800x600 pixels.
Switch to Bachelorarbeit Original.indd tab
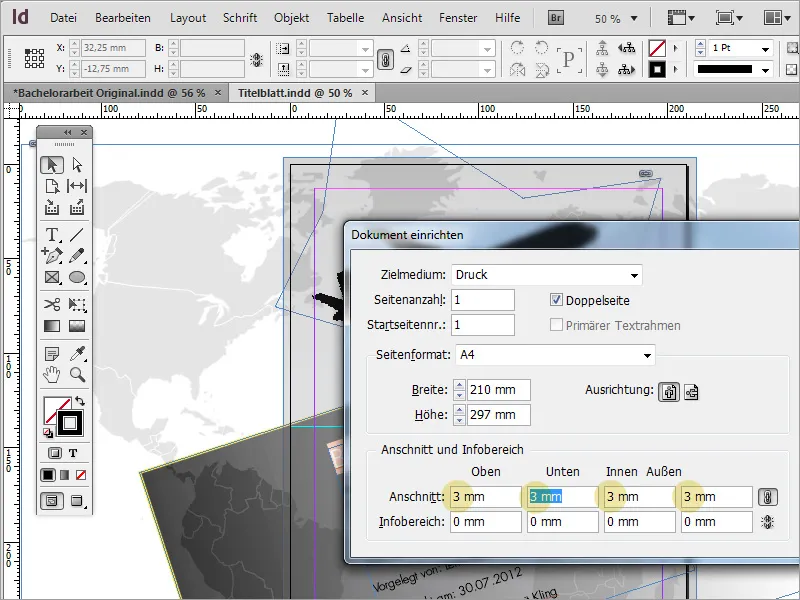(x=109, y=93)
